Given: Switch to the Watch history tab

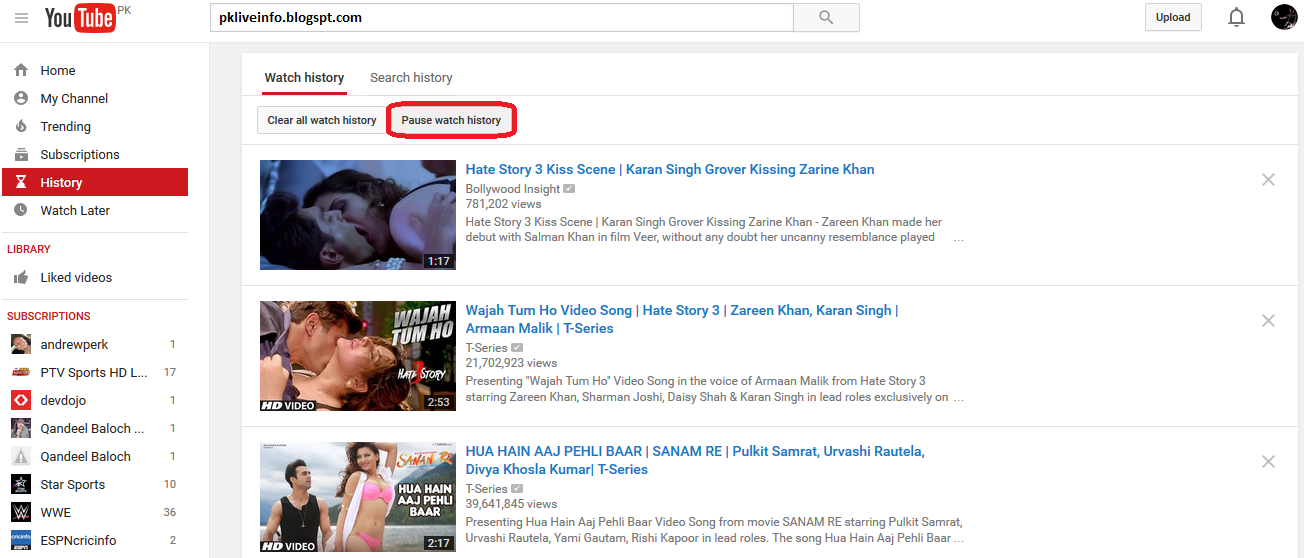Looking at the screenshot, I should pyautogui.click(x=304, y=77).
